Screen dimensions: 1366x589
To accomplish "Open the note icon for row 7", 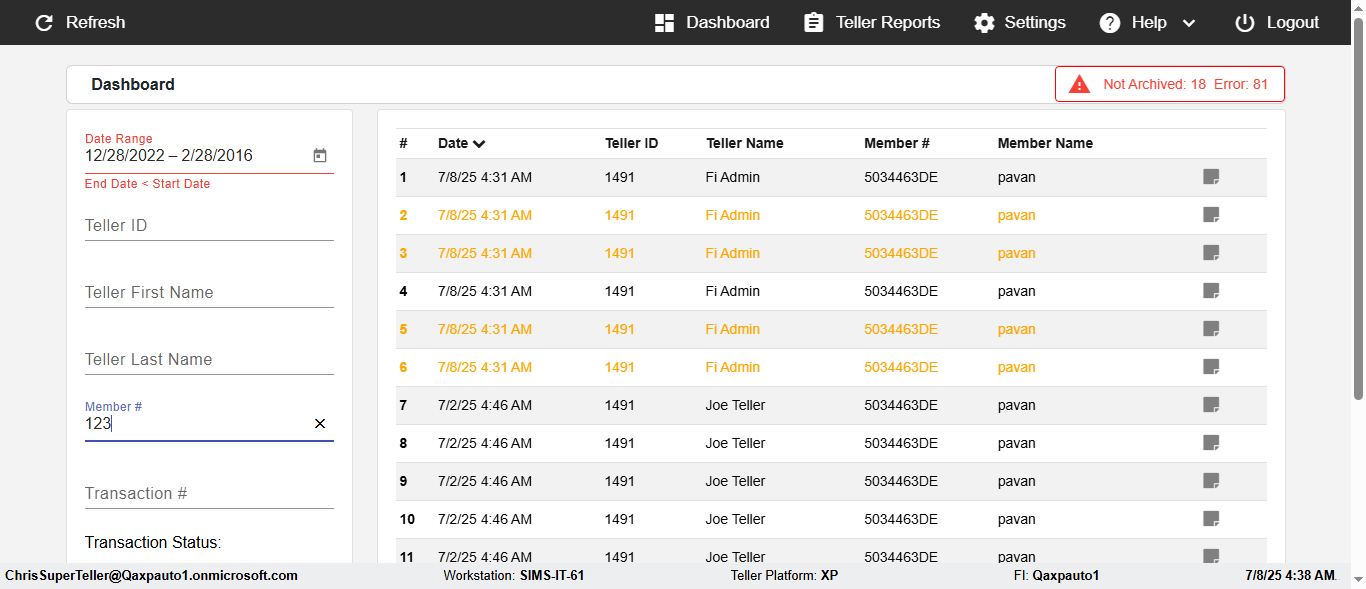I will click(1211, 405).
